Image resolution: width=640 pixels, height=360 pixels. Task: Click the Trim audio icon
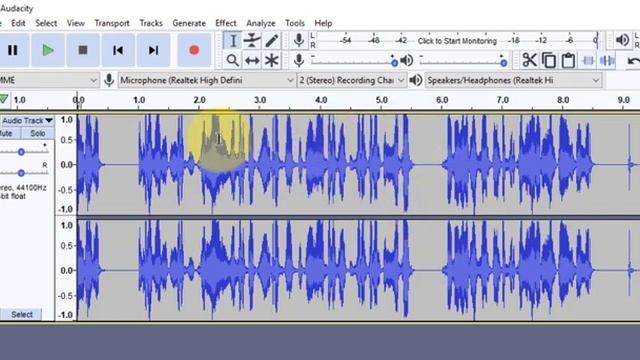[x=588, y=60]
